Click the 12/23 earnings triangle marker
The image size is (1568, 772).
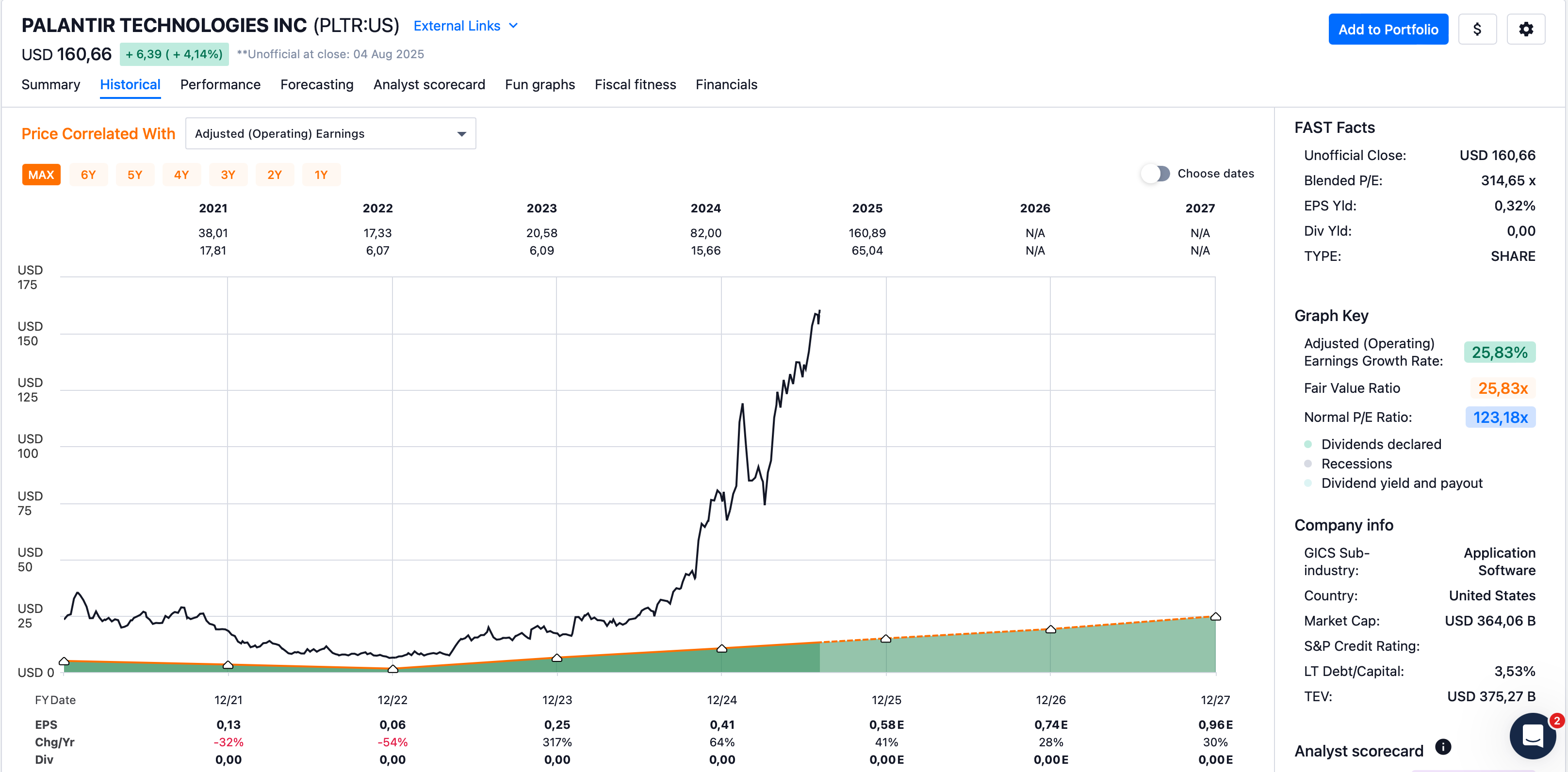tap(556, 658)
